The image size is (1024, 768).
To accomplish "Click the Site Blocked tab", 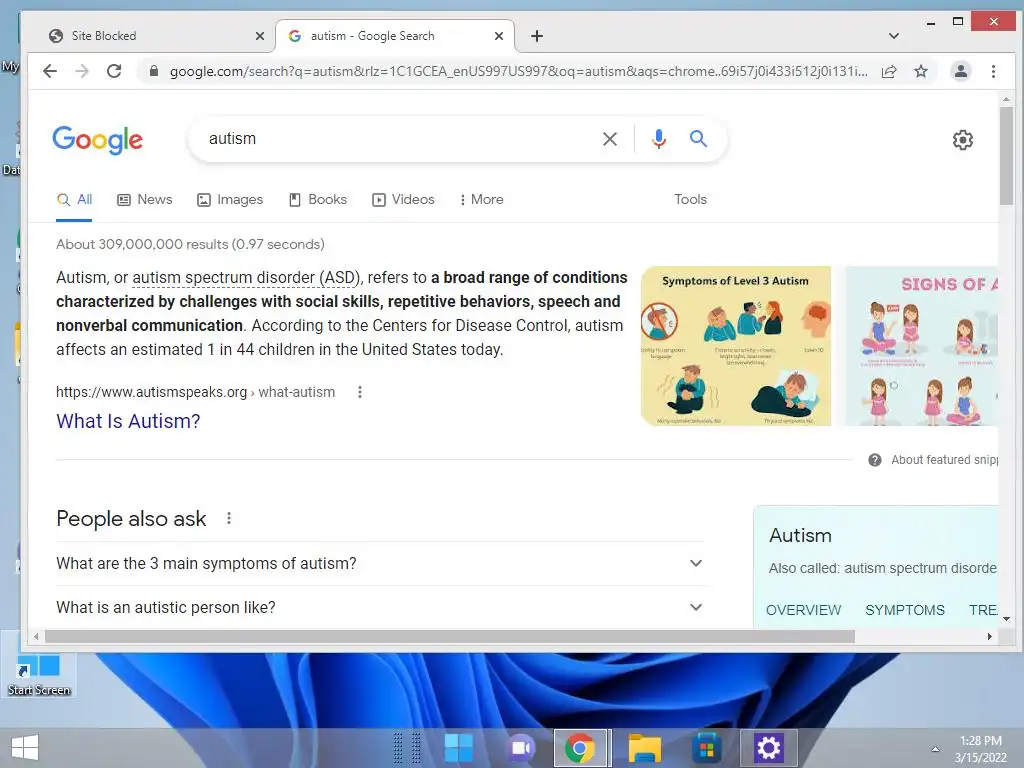I will [152, 36].
